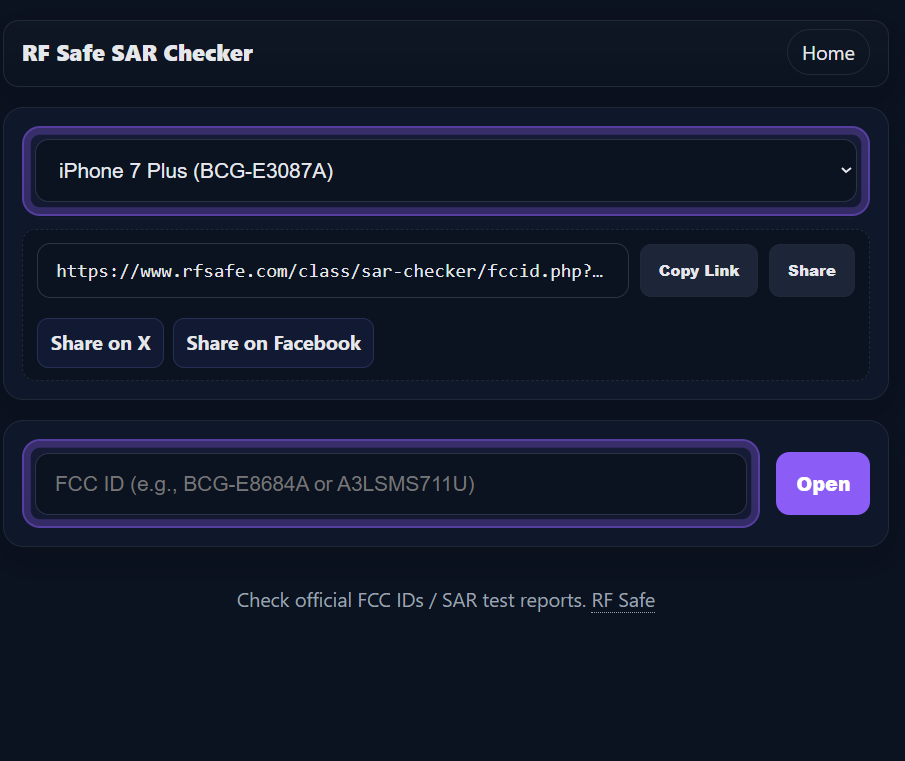Select iPhone 7 Plus (BCG-E3087A) entry
905x761 pixels.
tap(447, 170)
